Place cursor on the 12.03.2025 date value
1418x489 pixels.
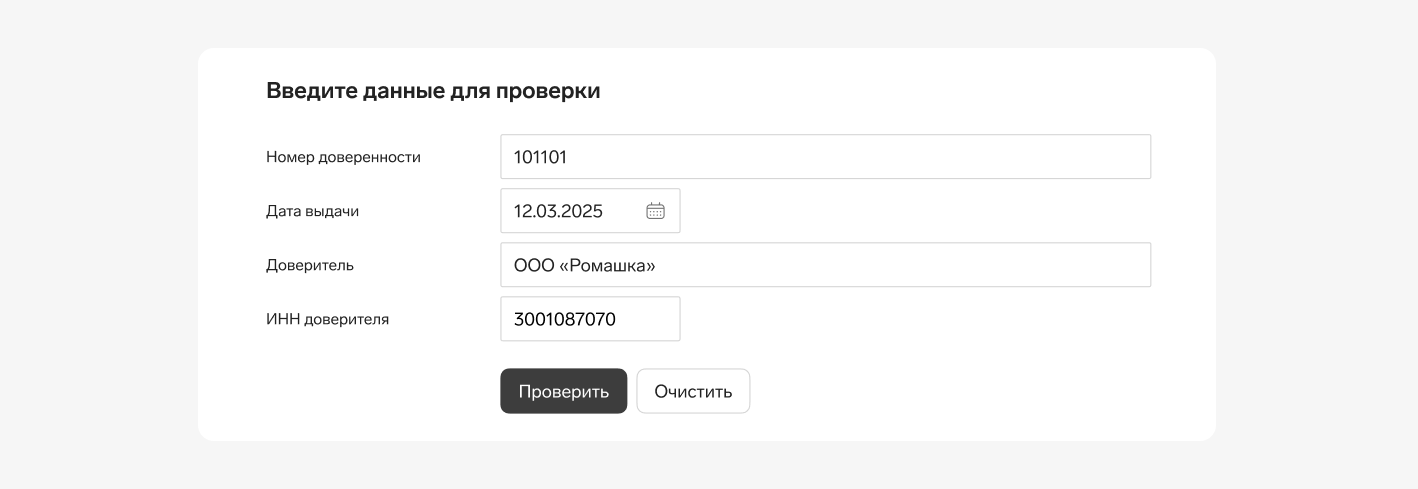point(558,211)
